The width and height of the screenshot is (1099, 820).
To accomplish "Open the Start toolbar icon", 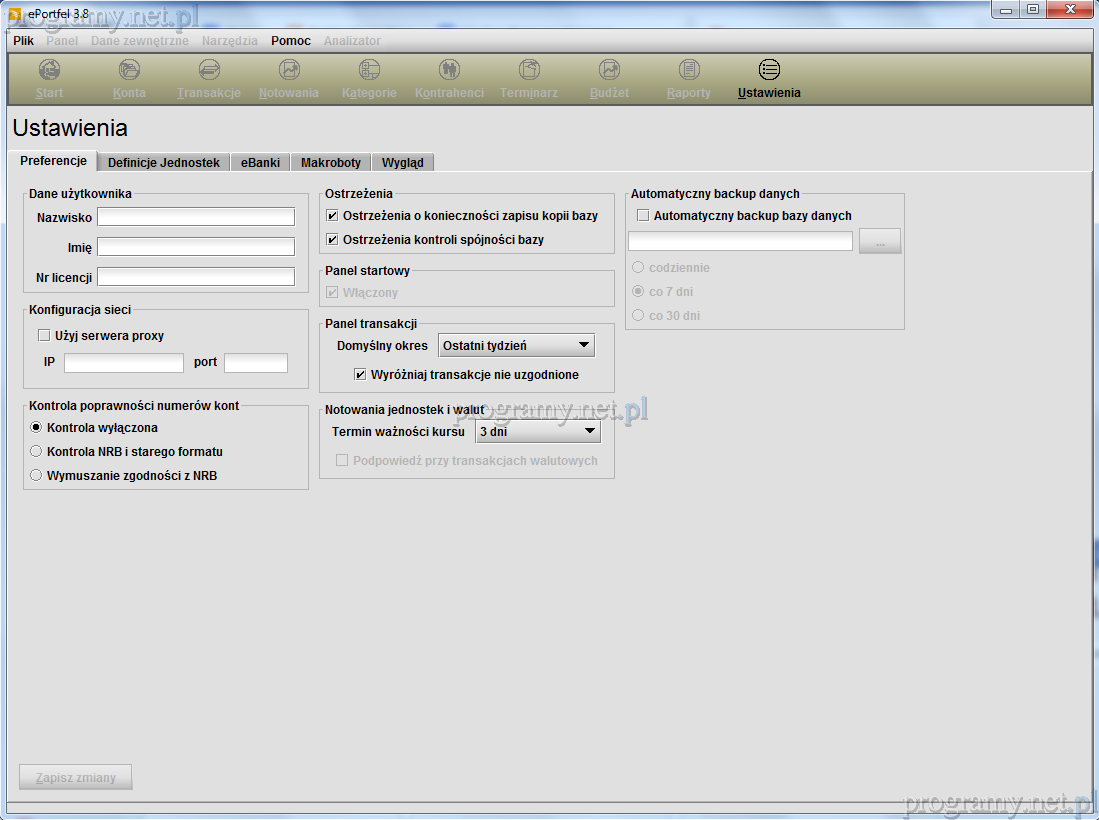I will point(49,70).
